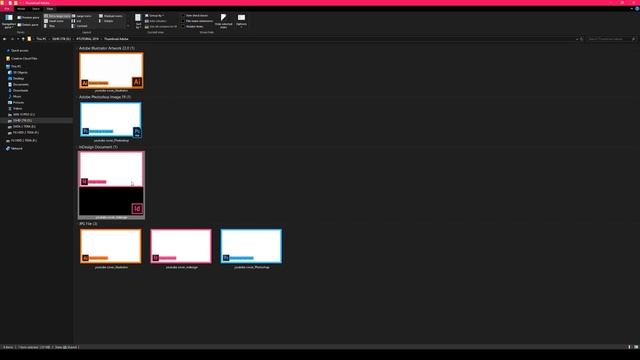
Task: Click Adobe Photoshop Image group header
Action: pyautogui.click(x=105, y=97)
